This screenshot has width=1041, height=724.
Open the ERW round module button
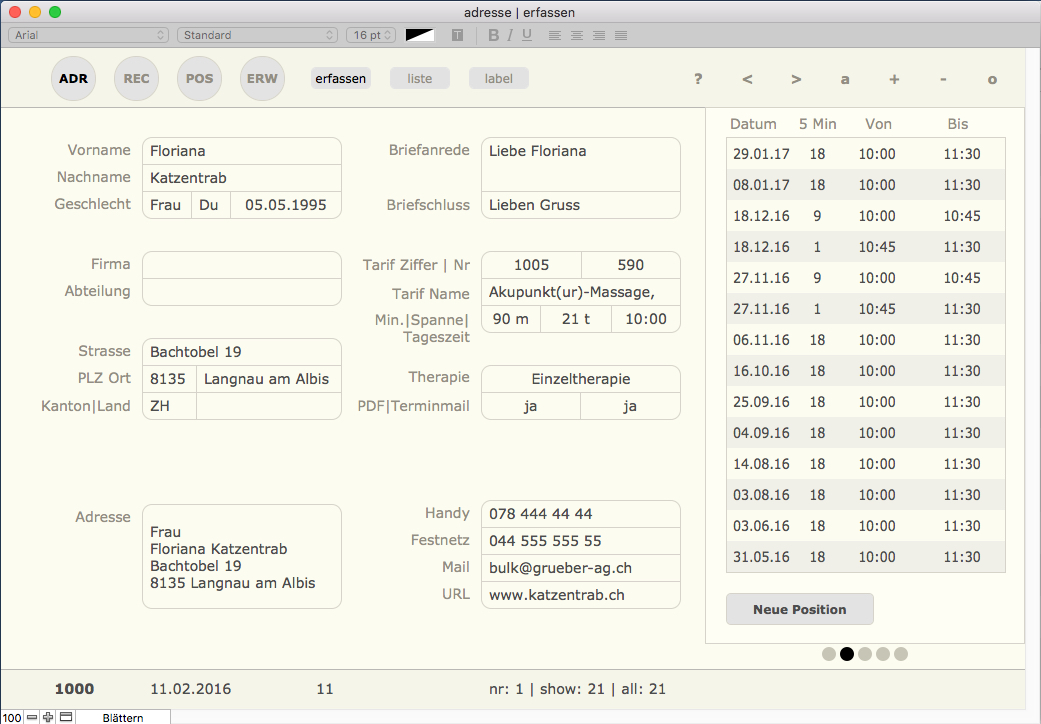(262, 79)
